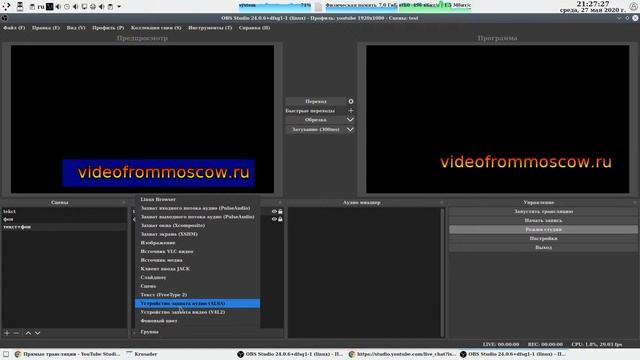Screen dimensions: 640x360
Task: Switch to YouTube Studio taskbar window
Action: click(x=67, y=354)
